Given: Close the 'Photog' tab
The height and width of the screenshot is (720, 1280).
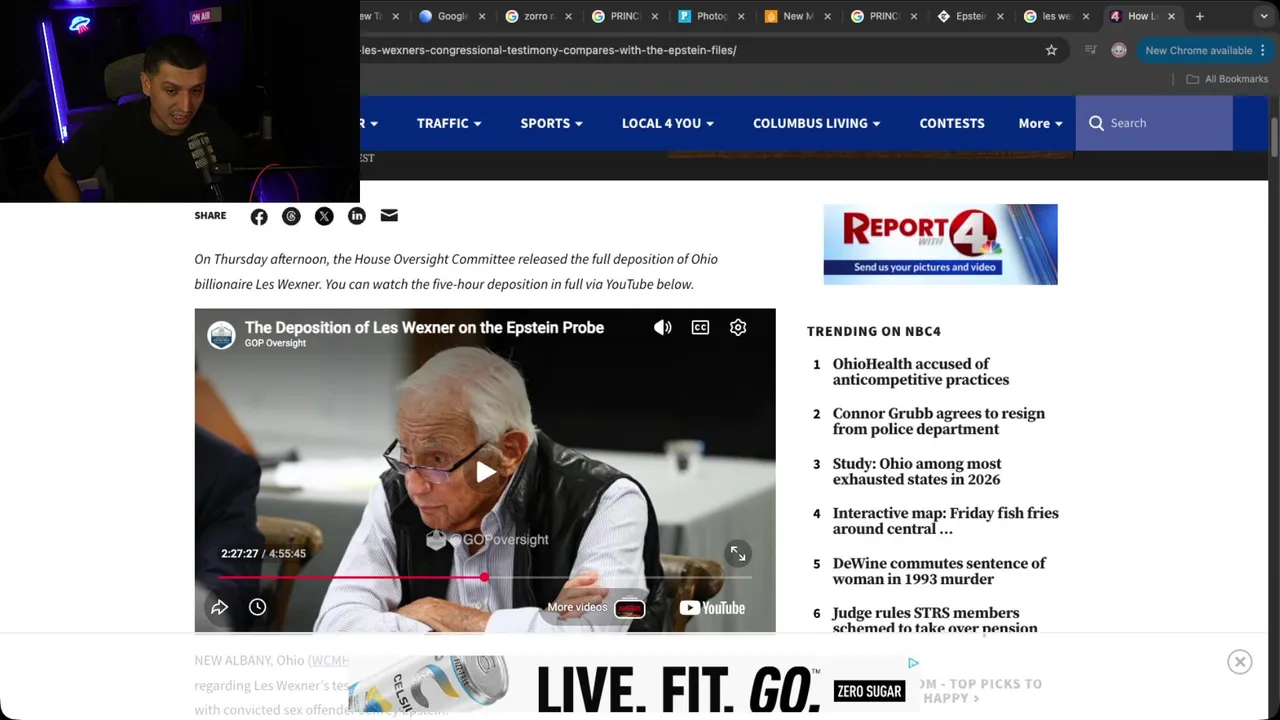Looking at the screenshot, I should click(741, 16).
